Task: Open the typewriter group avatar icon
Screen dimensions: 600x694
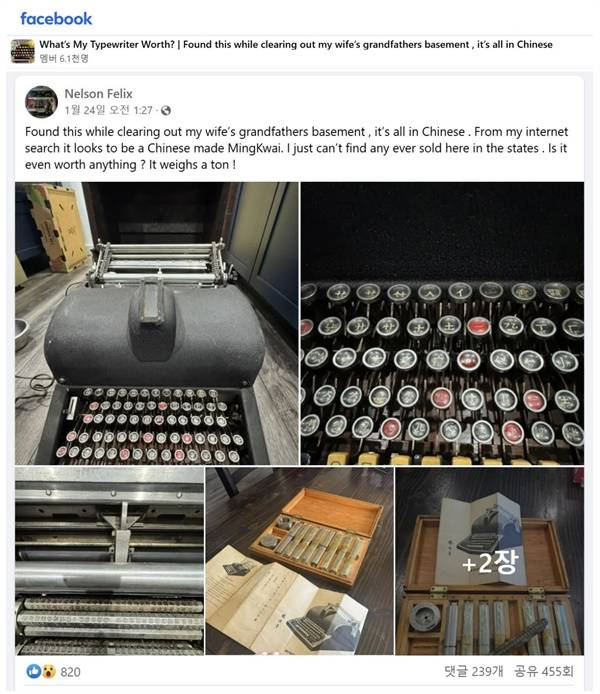Action: 23,51
